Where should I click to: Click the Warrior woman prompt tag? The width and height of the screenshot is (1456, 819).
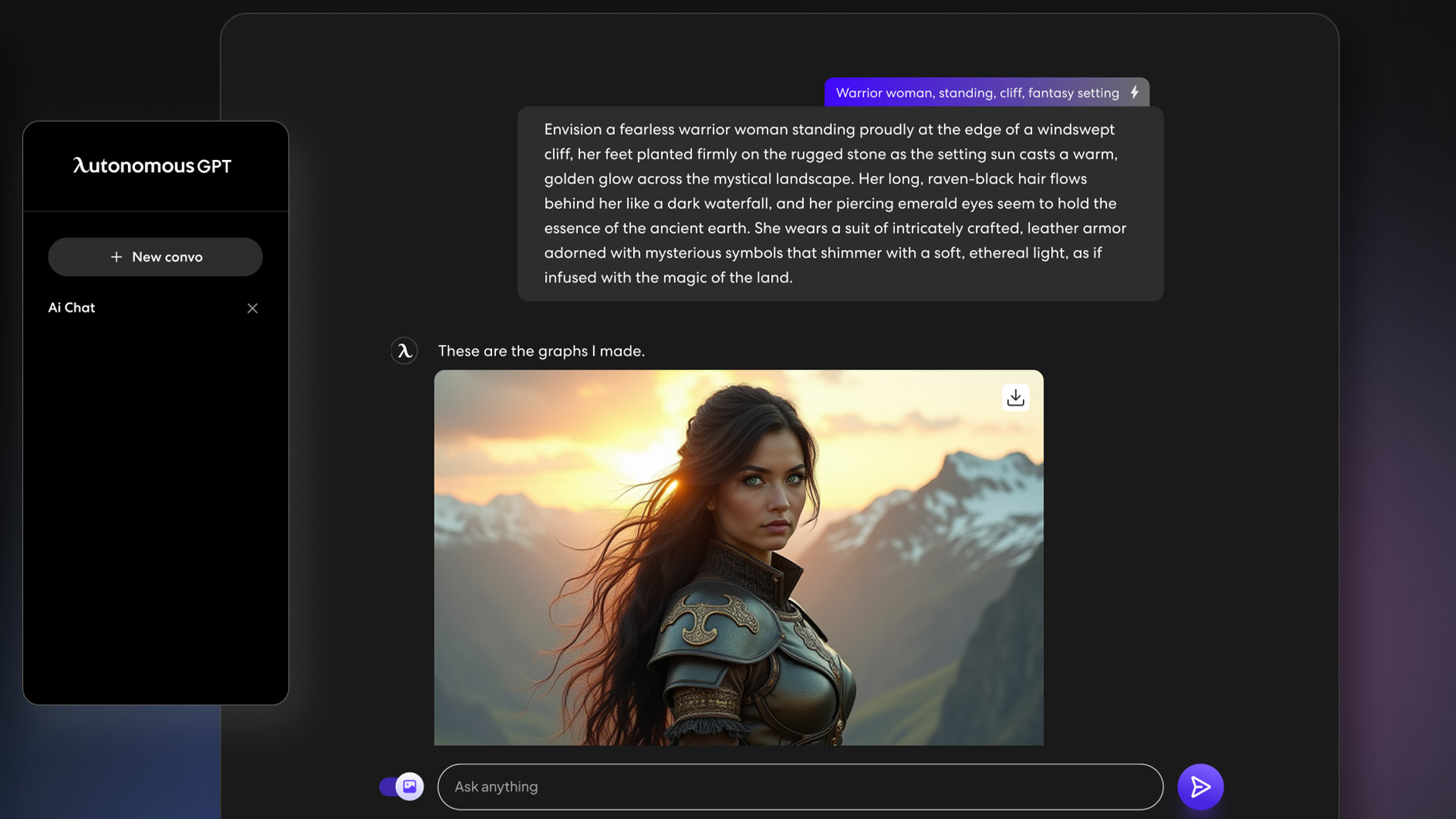977,93
